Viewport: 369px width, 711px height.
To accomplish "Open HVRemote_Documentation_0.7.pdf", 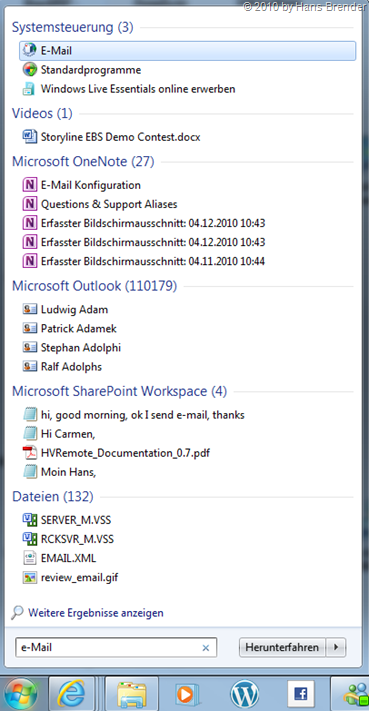I will tap(125, 453).
